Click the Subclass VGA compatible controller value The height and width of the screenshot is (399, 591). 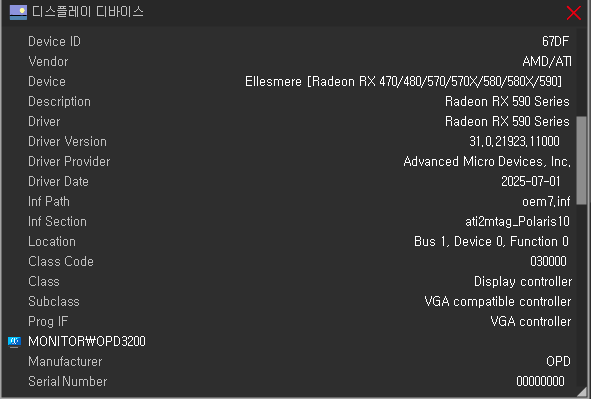point(498,301)
